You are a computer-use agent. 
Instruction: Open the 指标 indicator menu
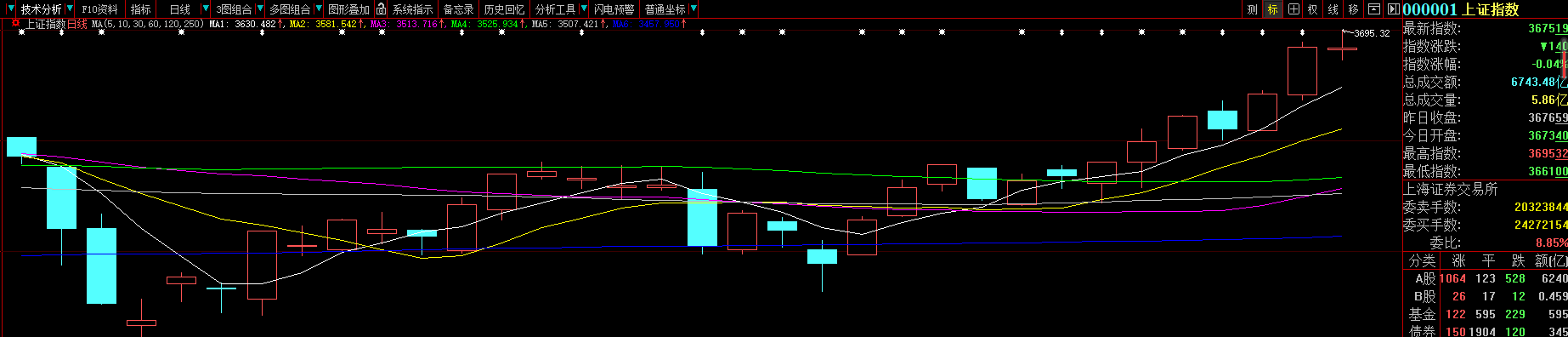(141, 9)
